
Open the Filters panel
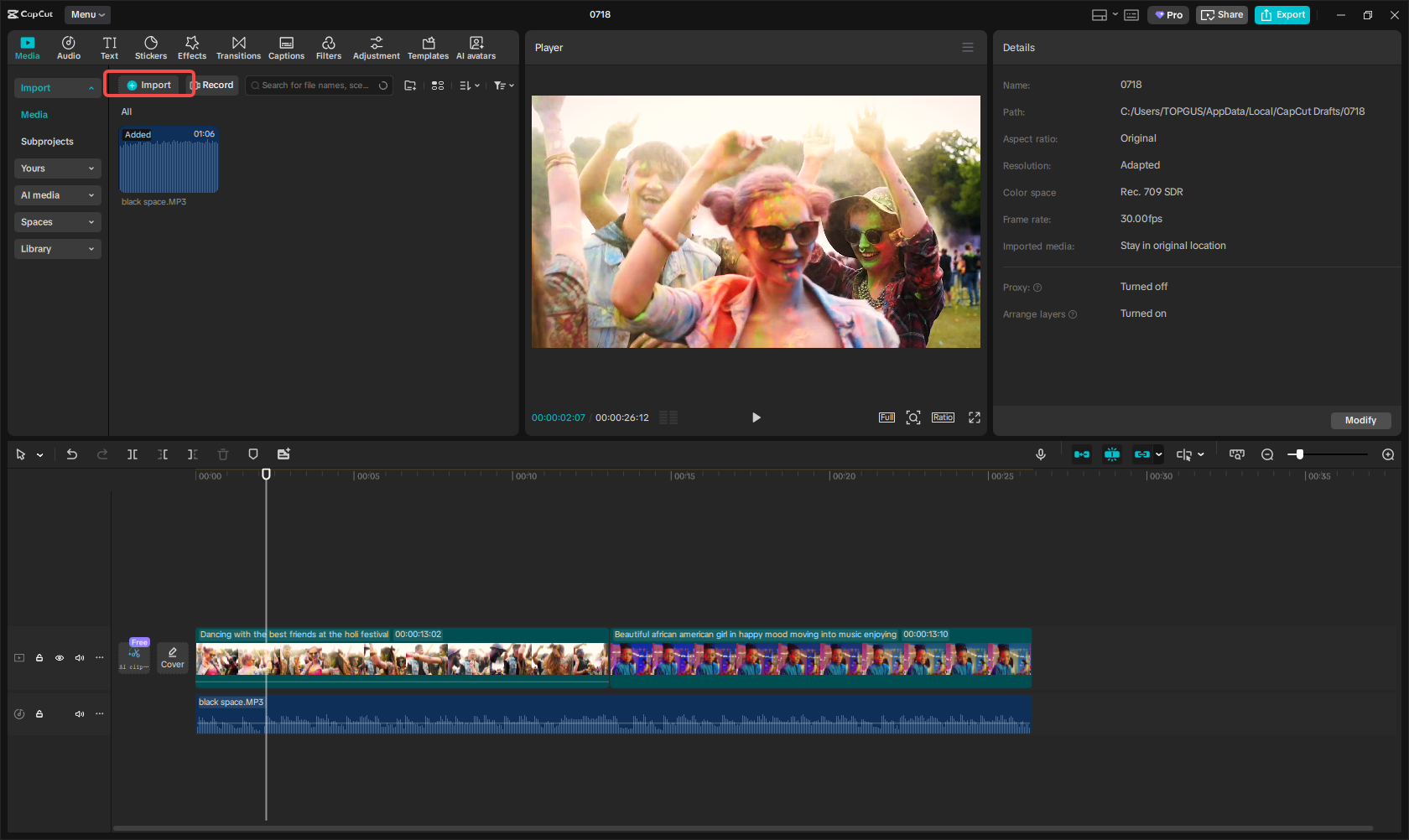point(329,47)
